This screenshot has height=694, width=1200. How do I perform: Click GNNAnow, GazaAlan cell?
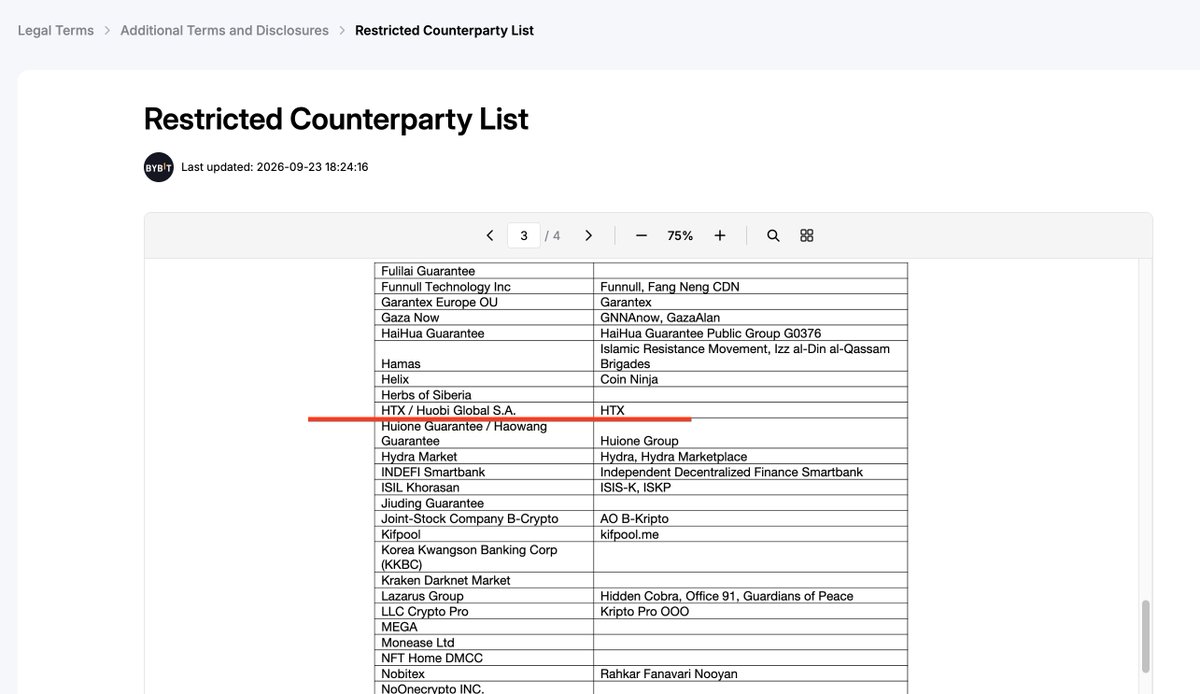coord(750,318)
